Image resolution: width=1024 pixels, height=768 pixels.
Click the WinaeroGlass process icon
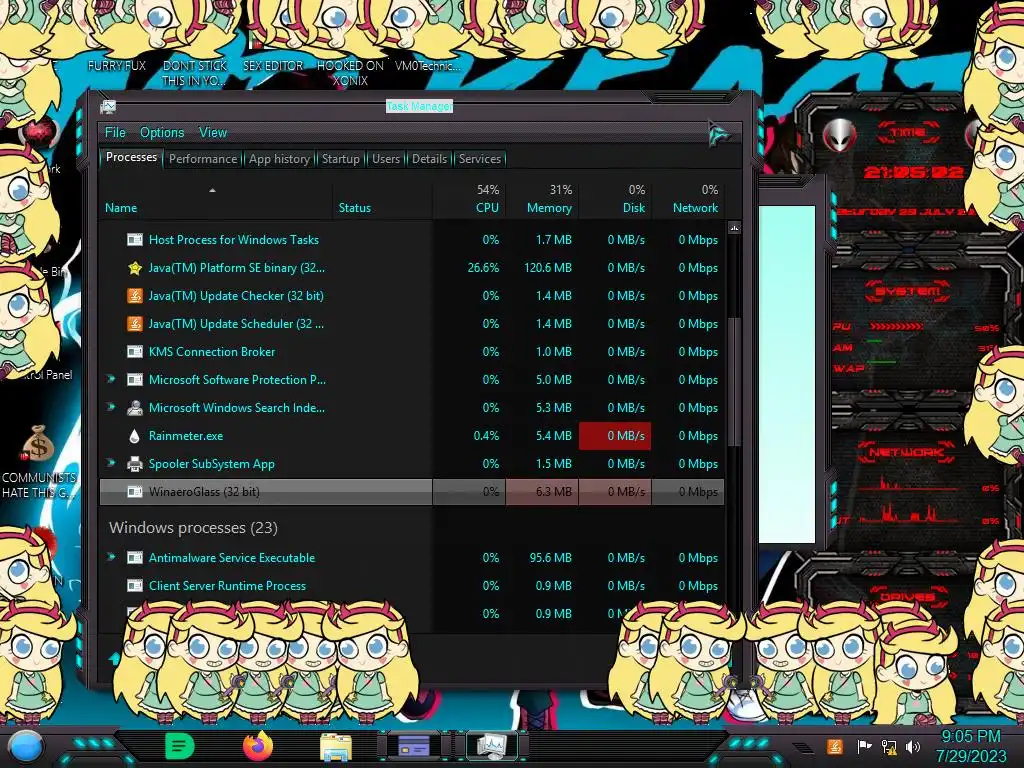point(135,492)
